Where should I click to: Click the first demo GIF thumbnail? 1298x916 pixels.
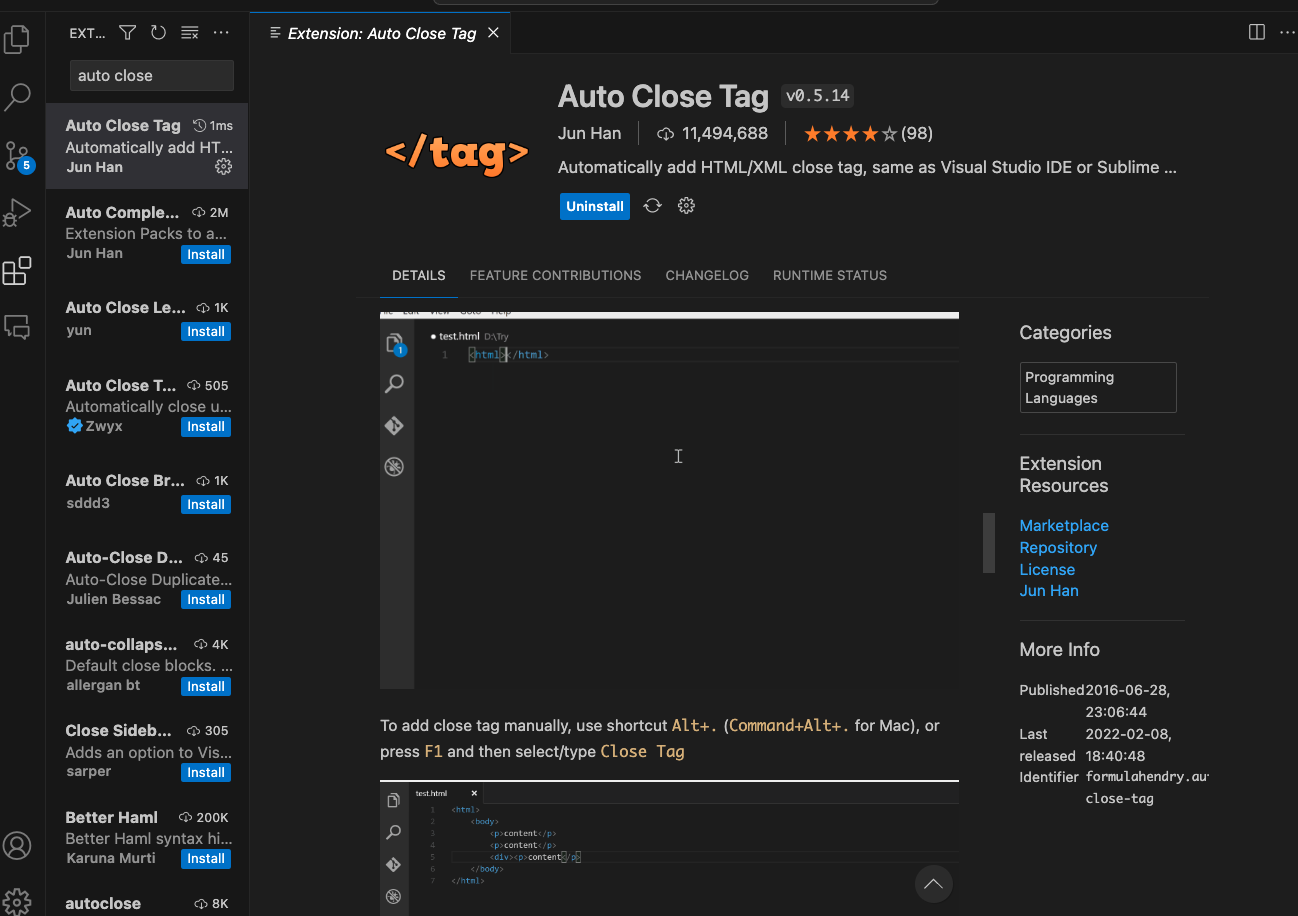pos(669,500)
